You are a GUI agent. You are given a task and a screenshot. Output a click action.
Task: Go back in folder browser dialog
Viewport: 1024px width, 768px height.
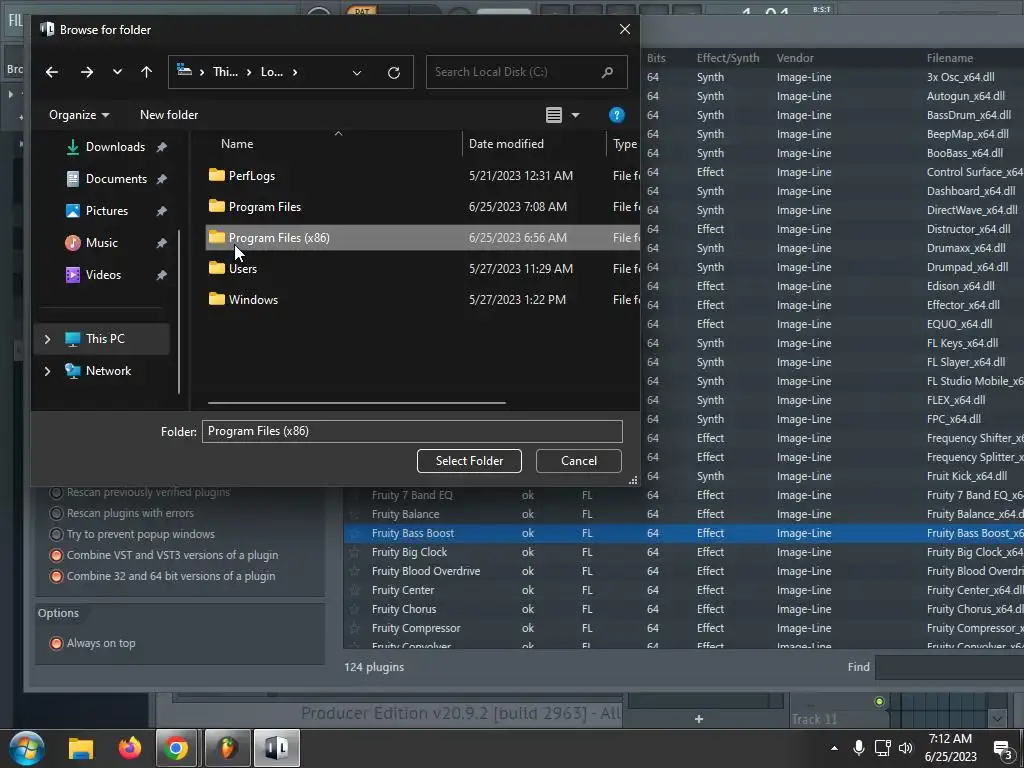pos(52,72)
